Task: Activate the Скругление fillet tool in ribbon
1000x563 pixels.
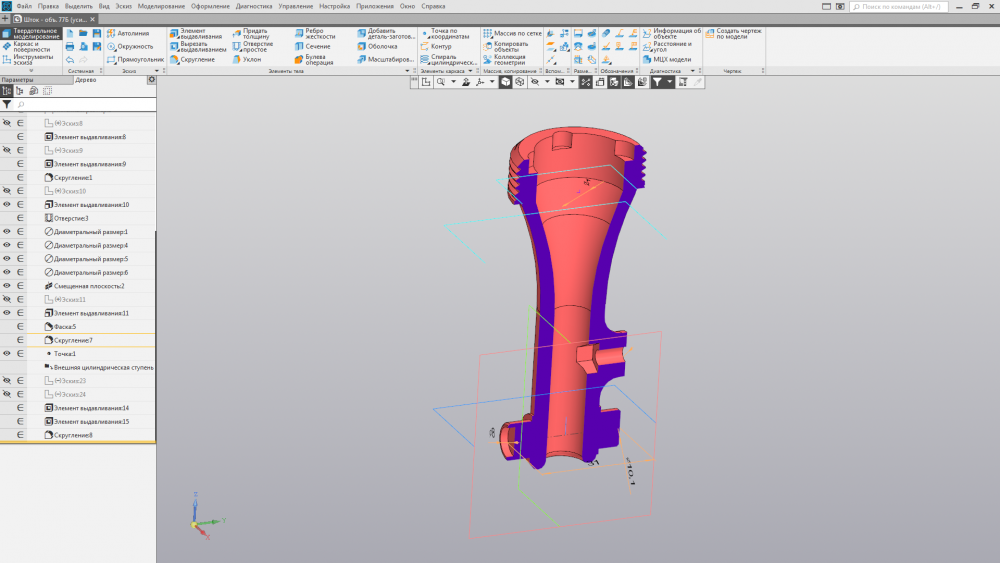Action: click(196, 59)
